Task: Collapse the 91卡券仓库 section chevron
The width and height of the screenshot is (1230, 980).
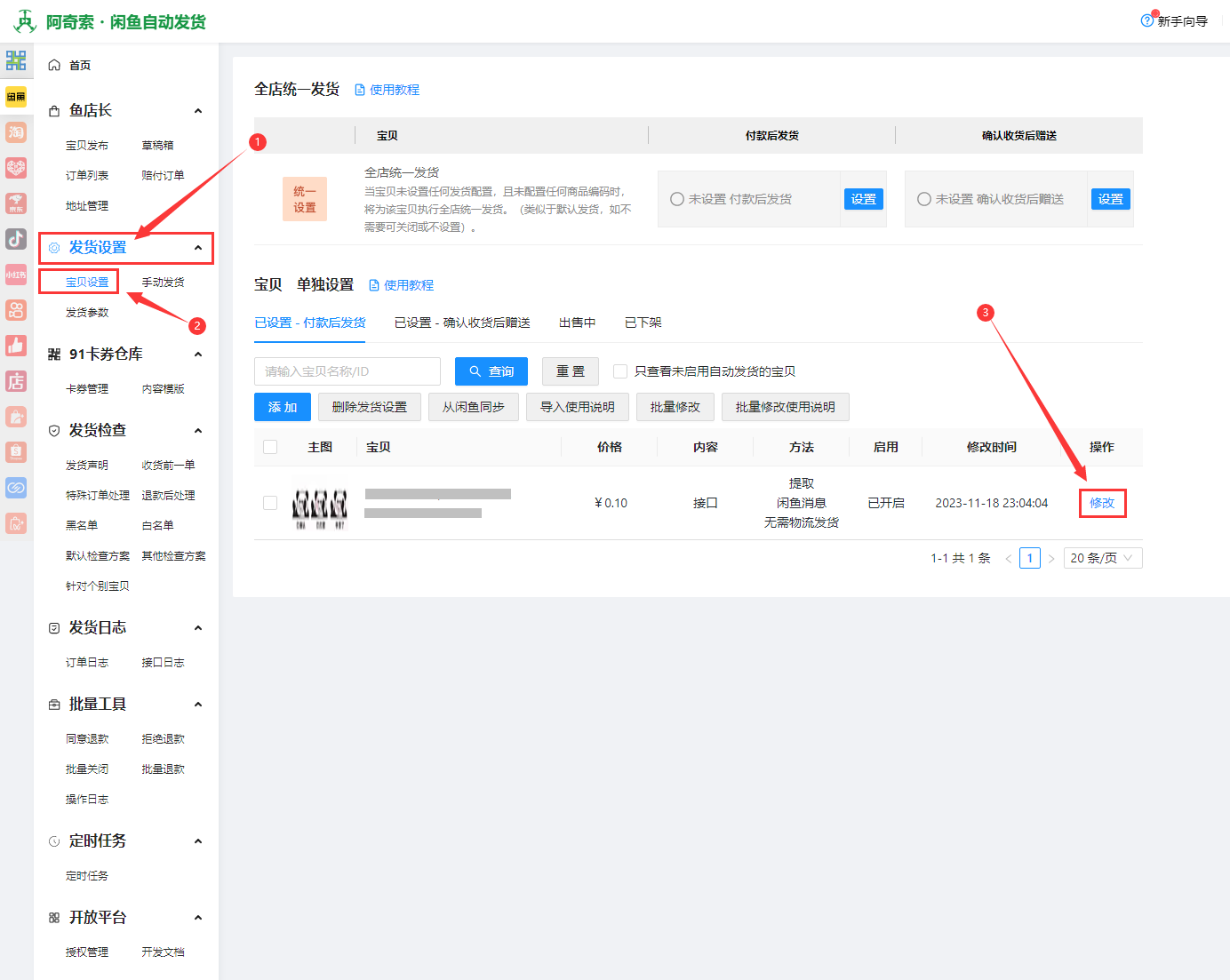Action: 198,355
